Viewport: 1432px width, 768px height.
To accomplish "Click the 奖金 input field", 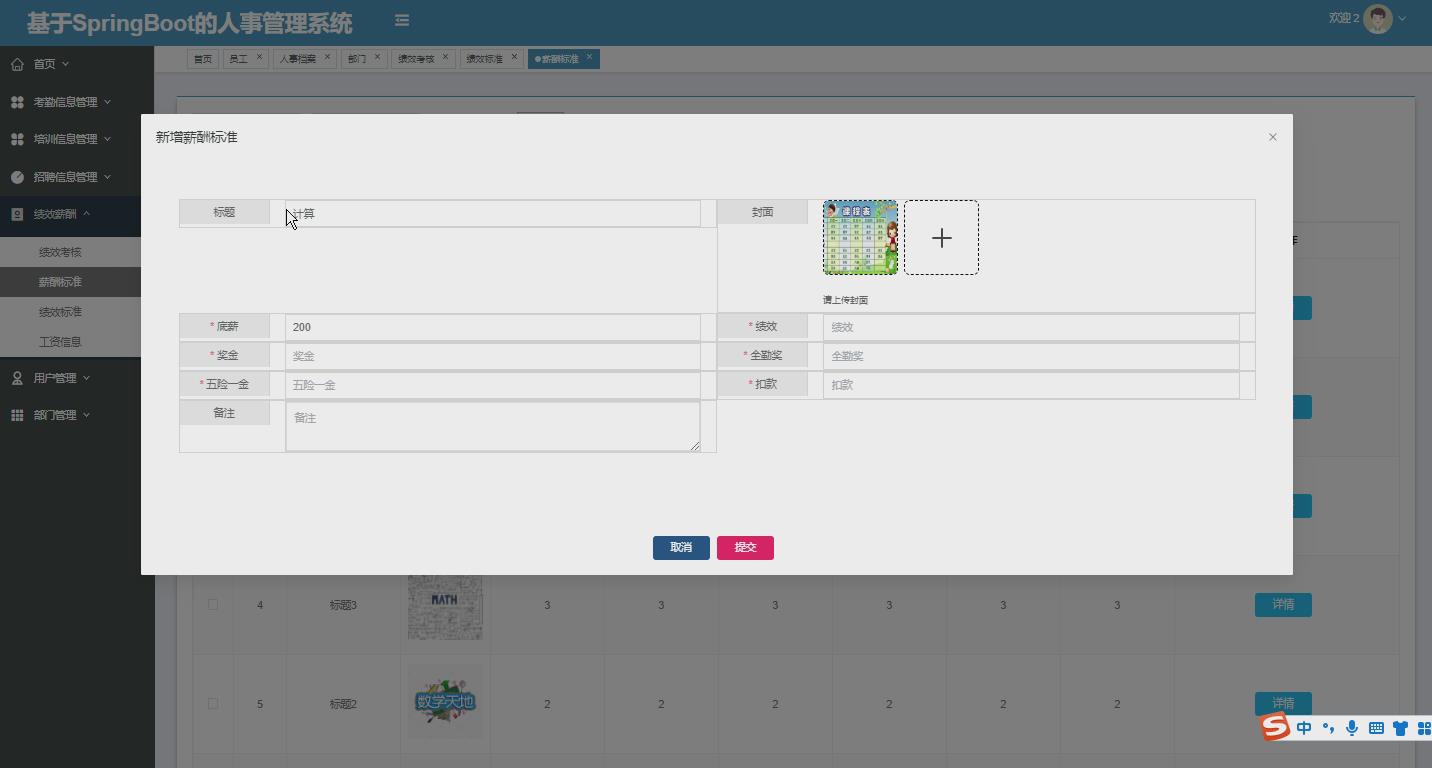I will click(x=493, y=356).
